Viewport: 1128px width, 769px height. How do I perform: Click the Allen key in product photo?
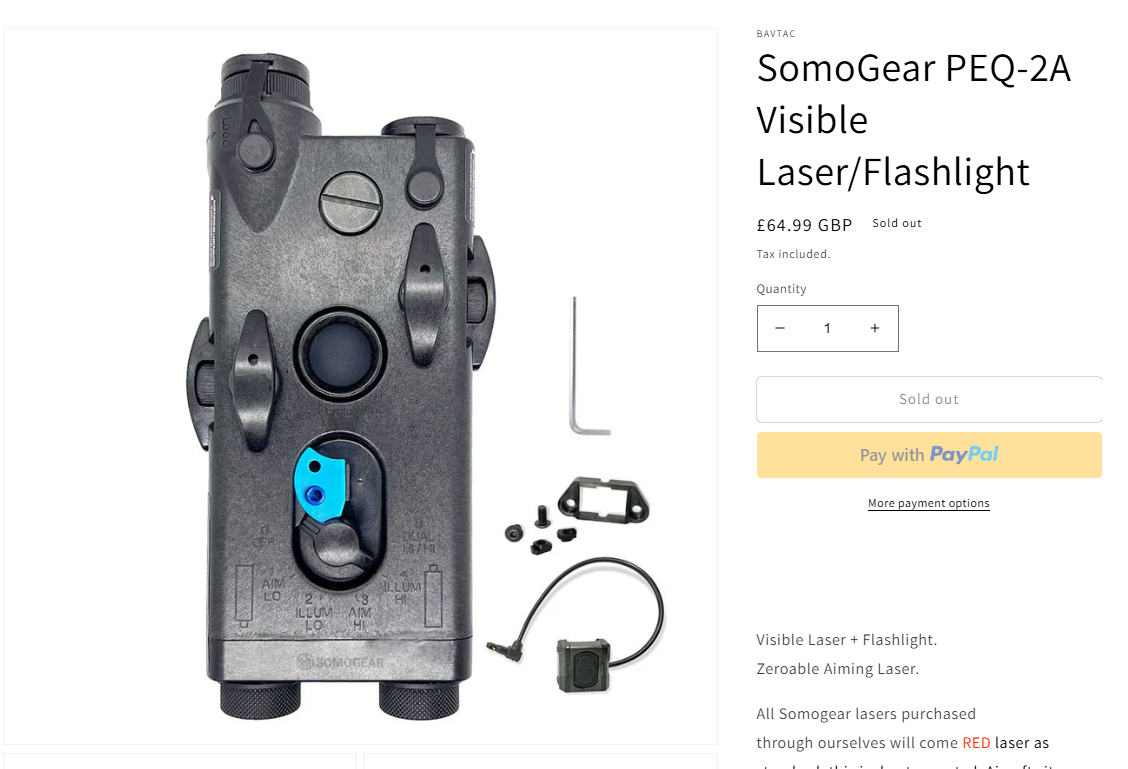586,365
